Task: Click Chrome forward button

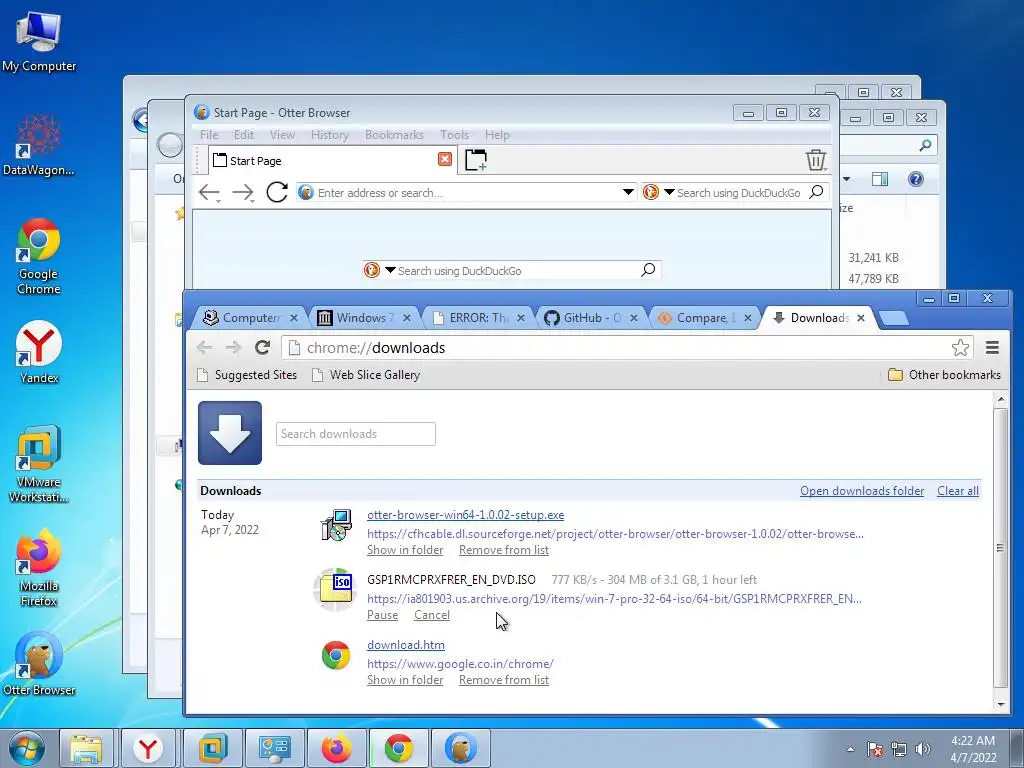Action: point(233,347)
